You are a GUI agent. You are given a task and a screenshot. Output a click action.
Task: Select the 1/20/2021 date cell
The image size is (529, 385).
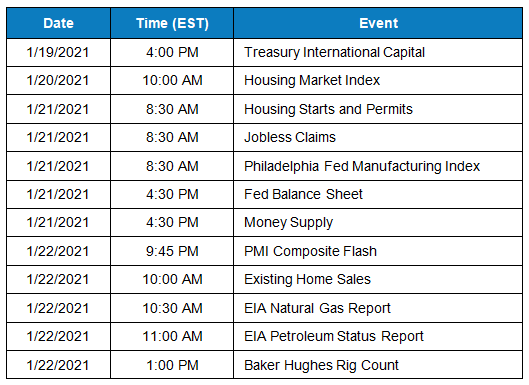point(58,81)
